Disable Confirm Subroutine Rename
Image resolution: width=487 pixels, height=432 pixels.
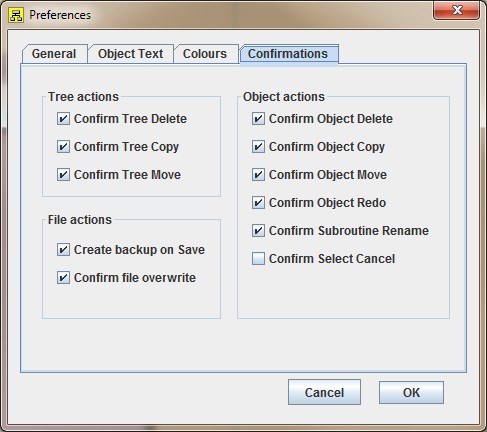coord(258,231)
